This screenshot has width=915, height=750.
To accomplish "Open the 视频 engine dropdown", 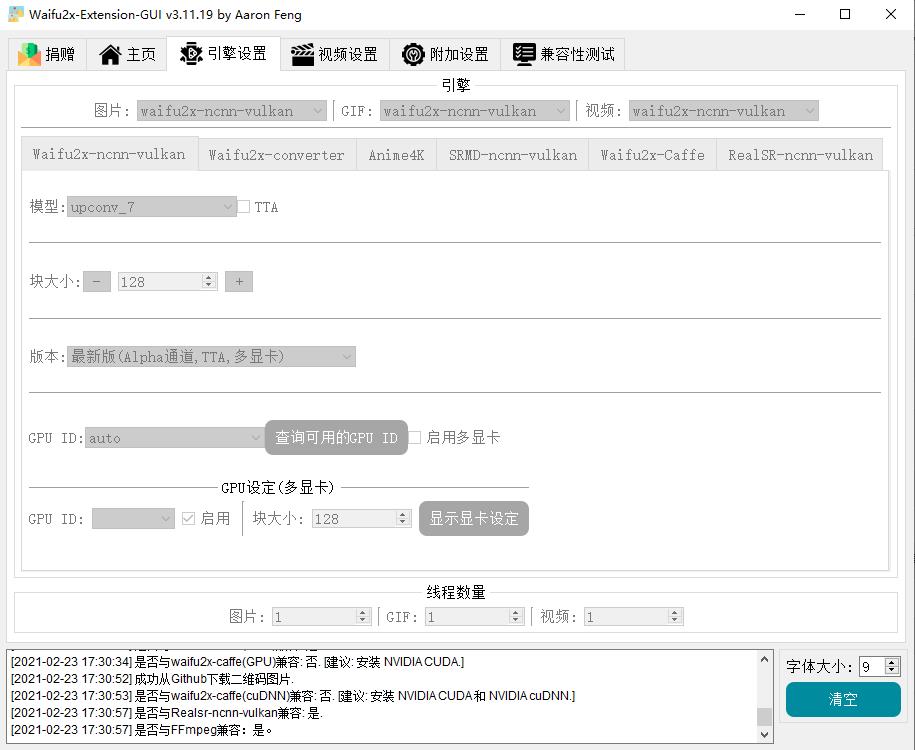I will (723, 111).
